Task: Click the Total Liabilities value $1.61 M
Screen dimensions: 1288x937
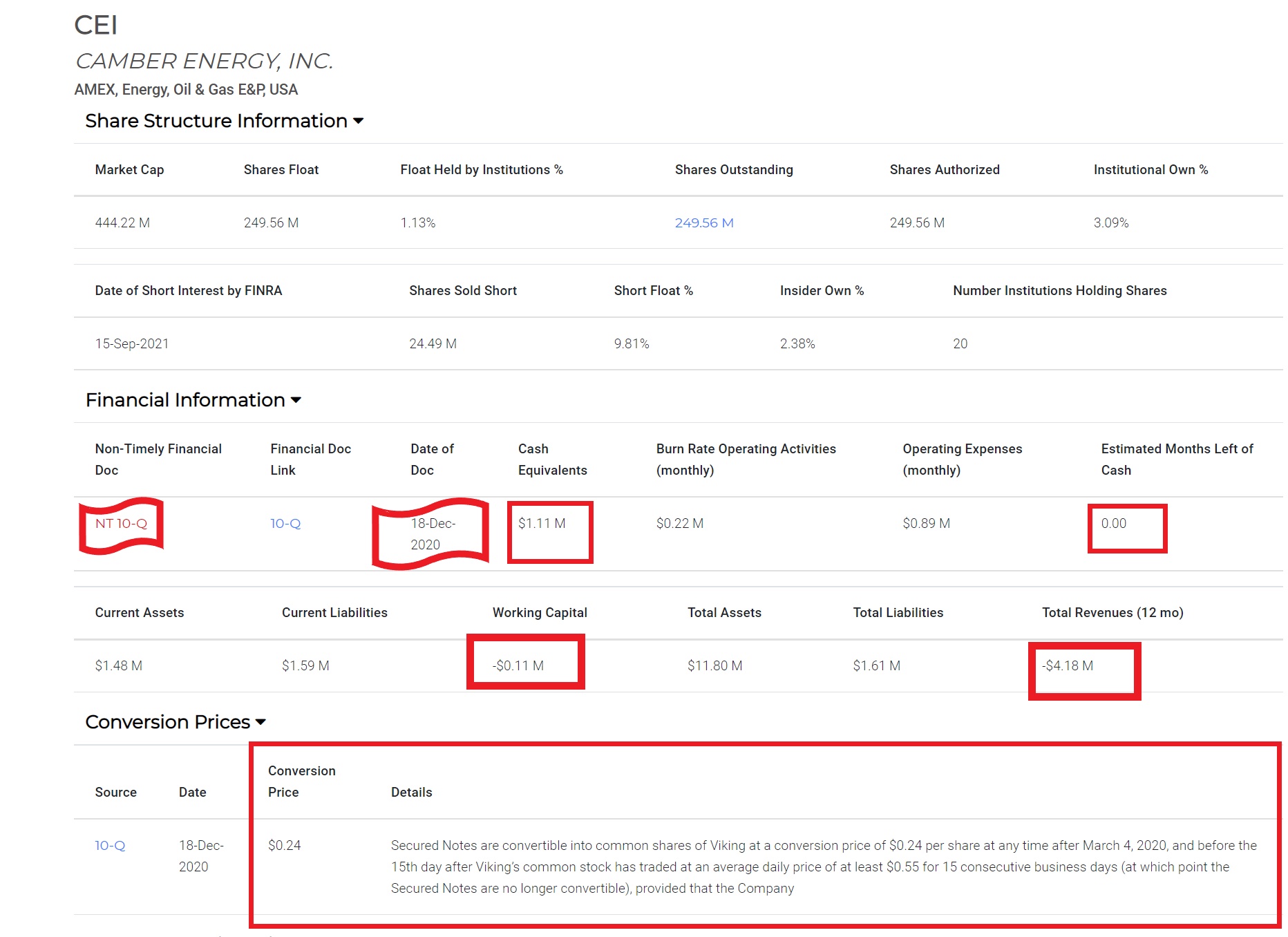Action: click(876, 666)
